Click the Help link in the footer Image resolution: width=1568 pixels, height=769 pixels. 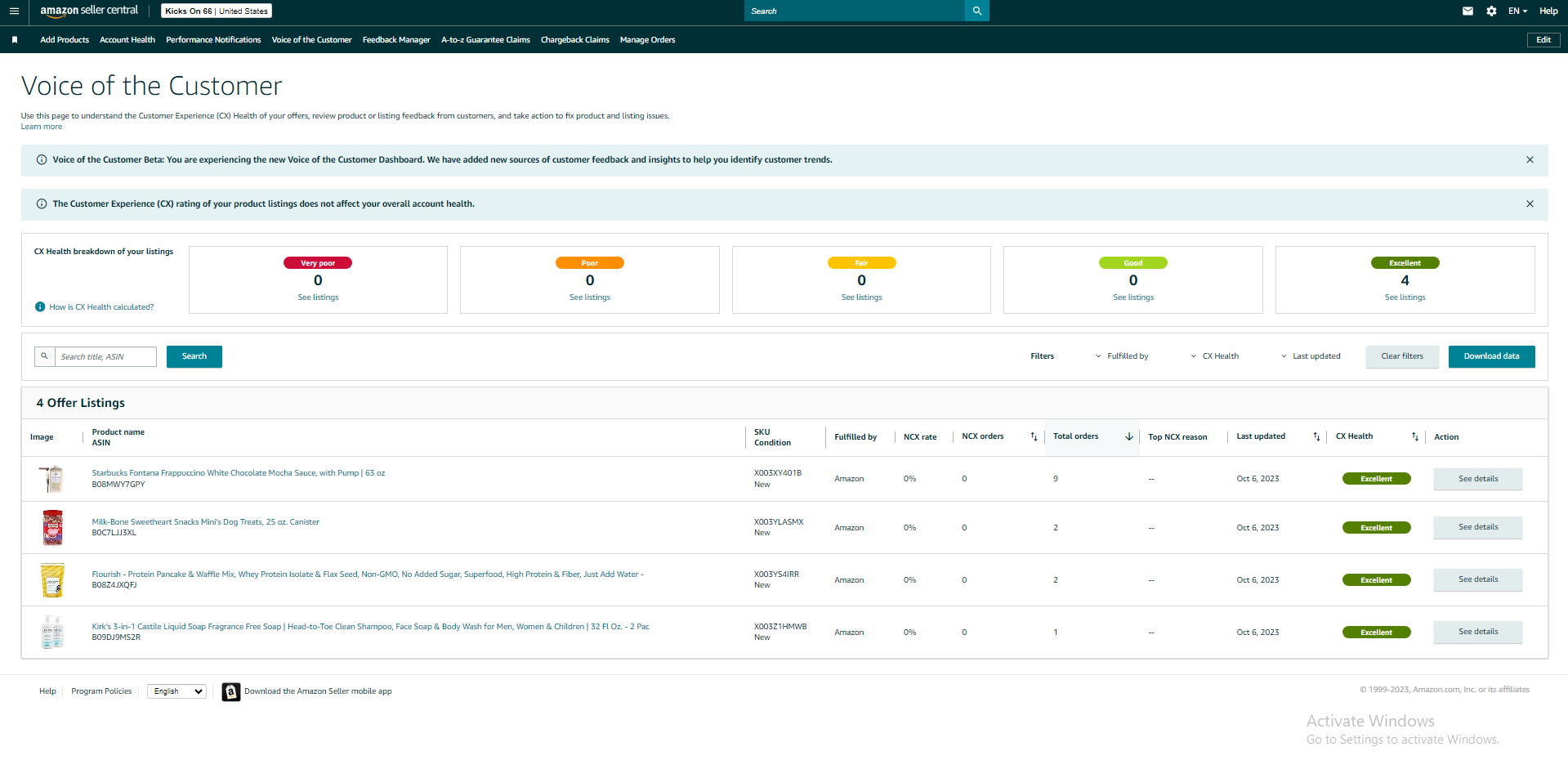pyautogui.click(x=47, y=691)
